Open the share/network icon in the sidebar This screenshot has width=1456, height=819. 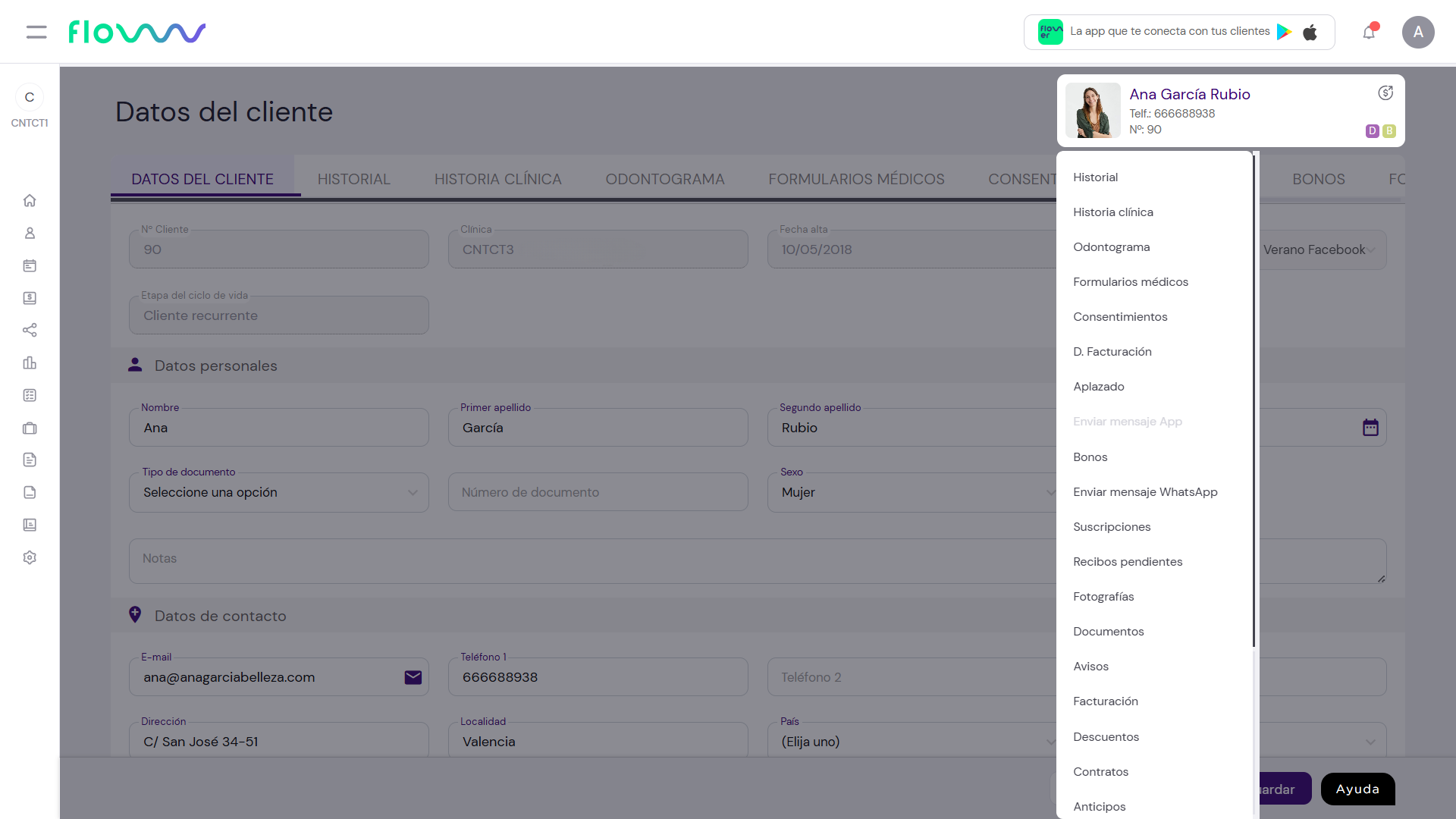click(30, 330)
